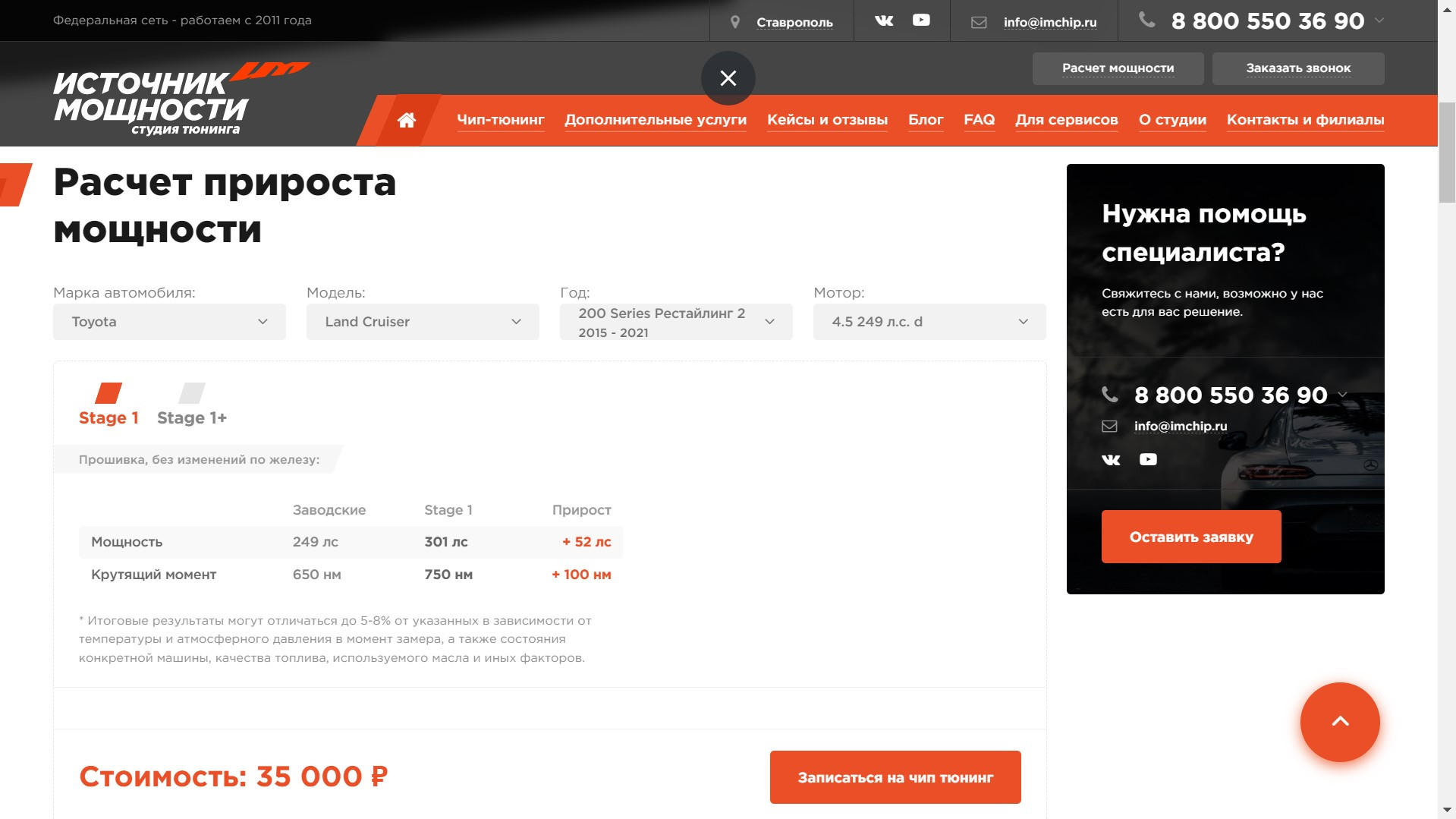
Task: Click the home icon in navigation bar
Action: [x=407, y=120]
